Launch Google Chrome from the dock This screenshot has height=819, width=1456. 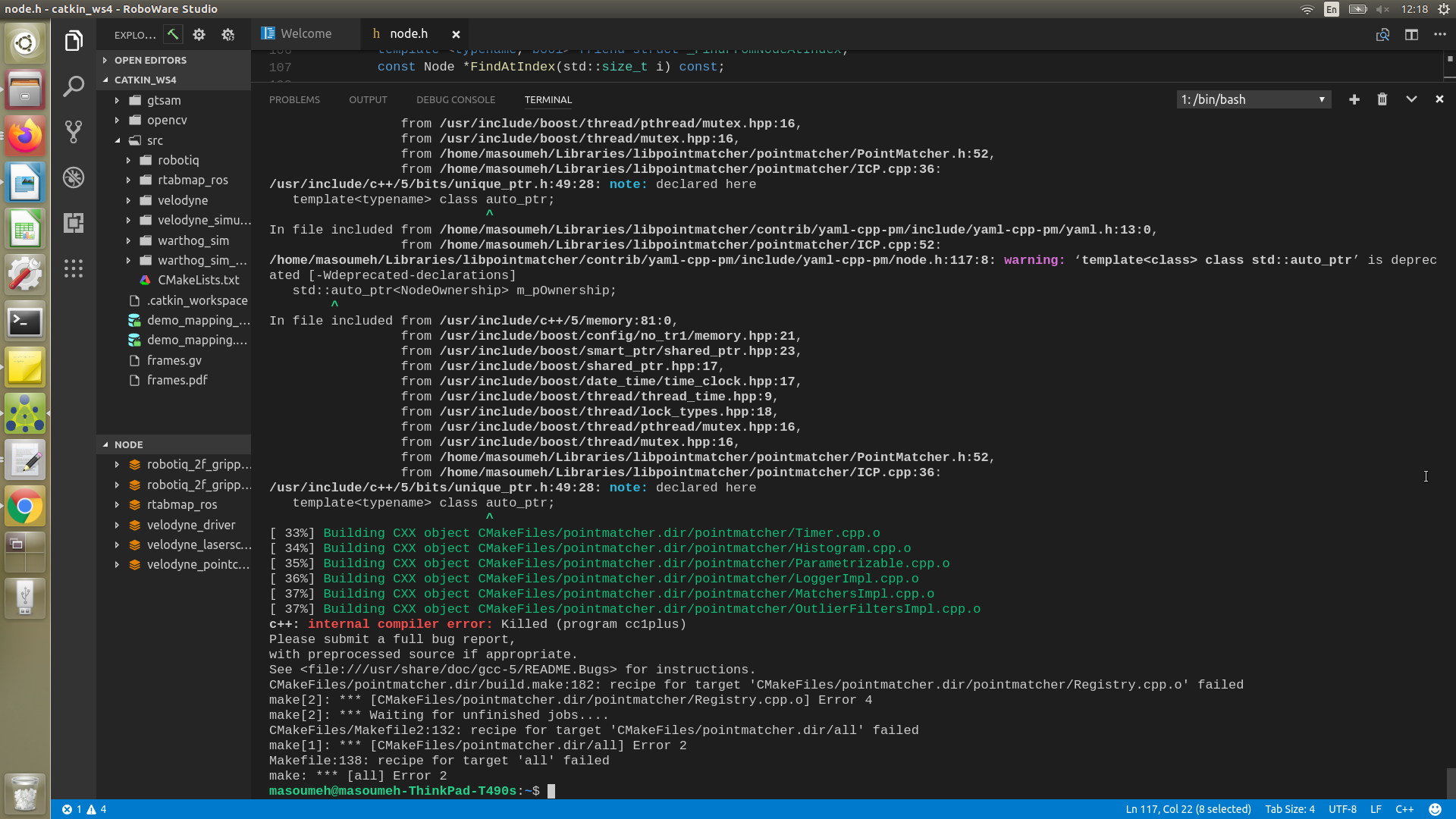(24, 507)
